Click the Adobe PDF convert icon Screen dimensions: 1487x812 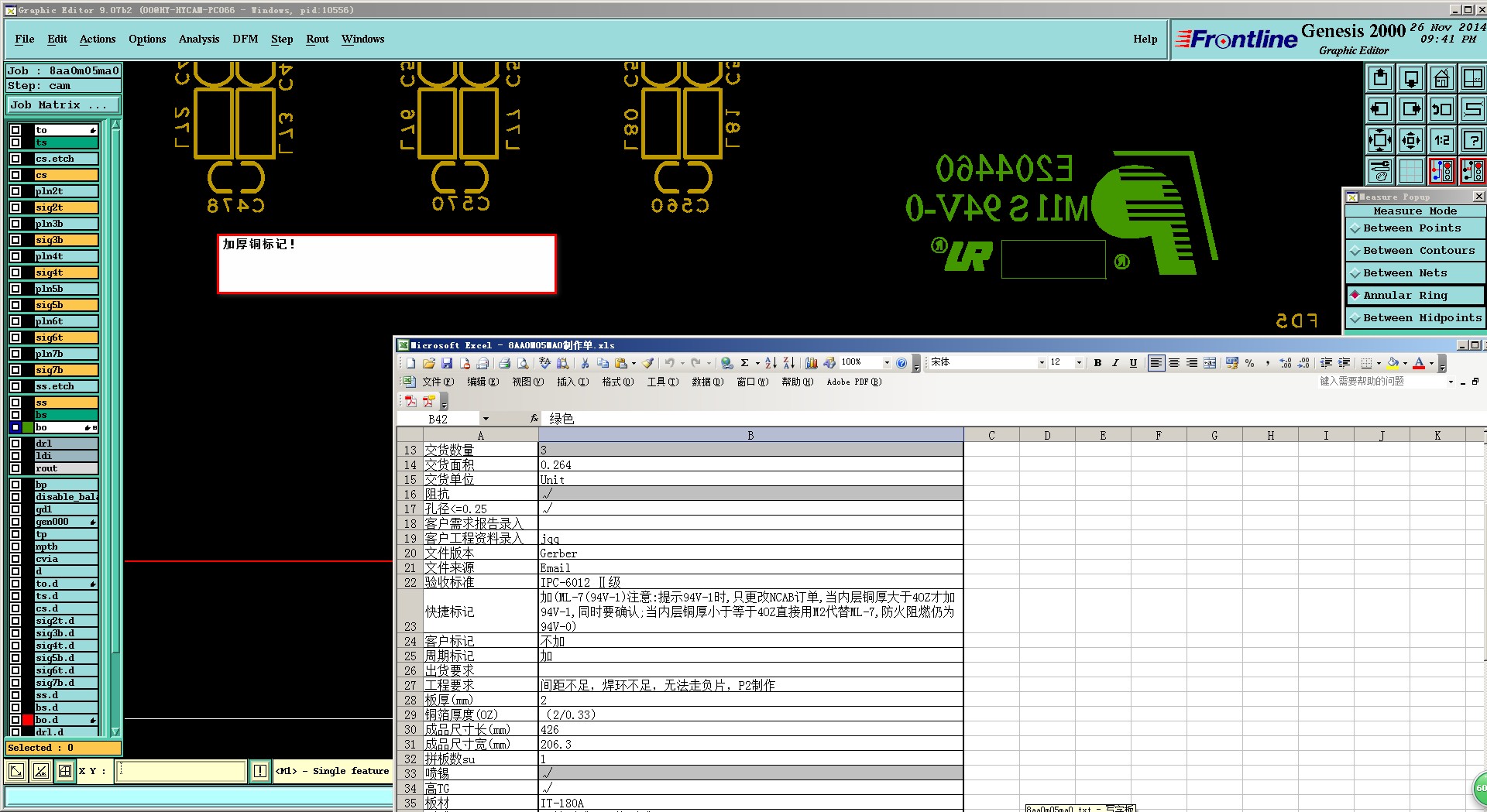410,401
